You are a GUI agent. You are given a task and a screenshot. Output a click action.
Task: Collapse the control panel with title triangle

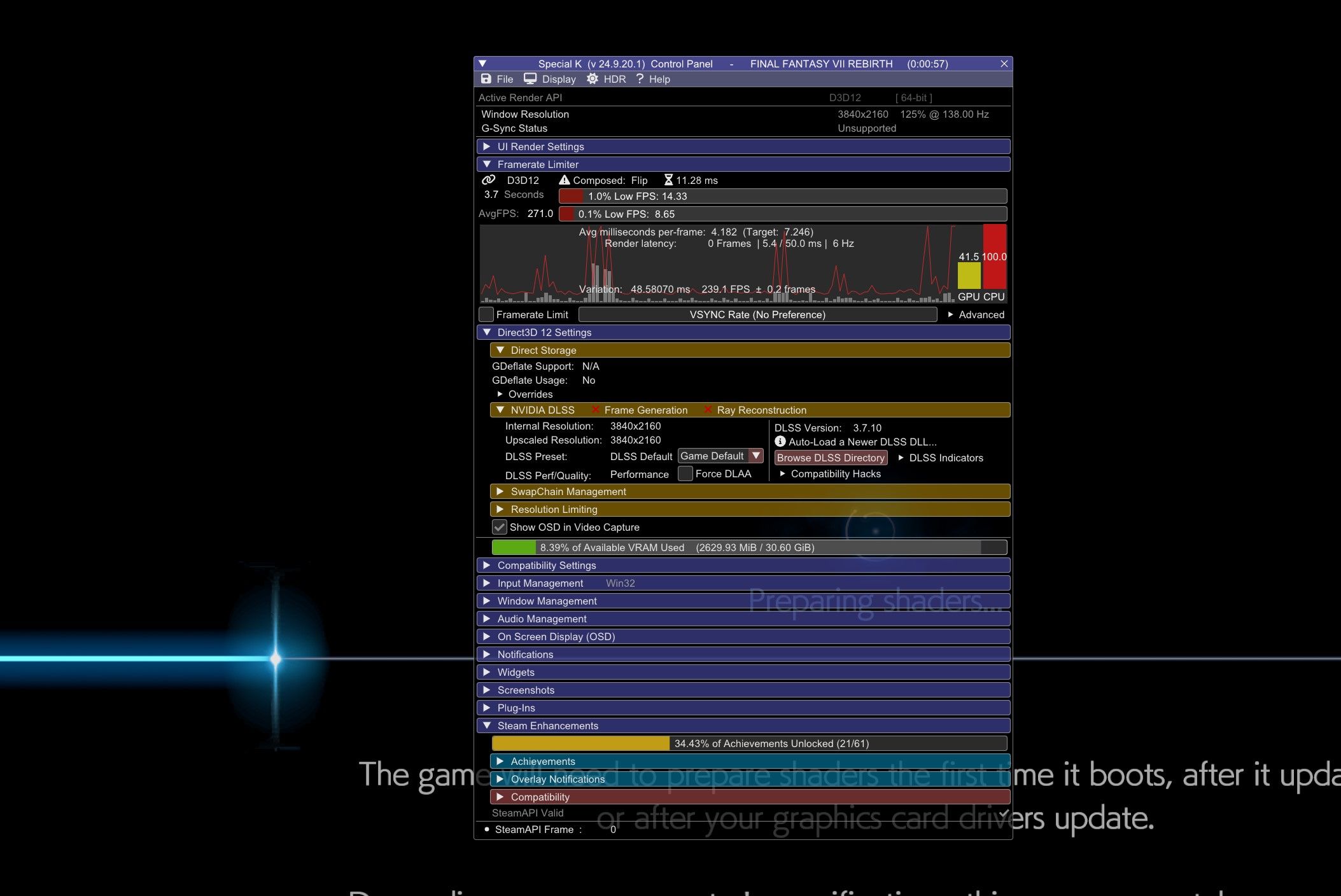482,64
